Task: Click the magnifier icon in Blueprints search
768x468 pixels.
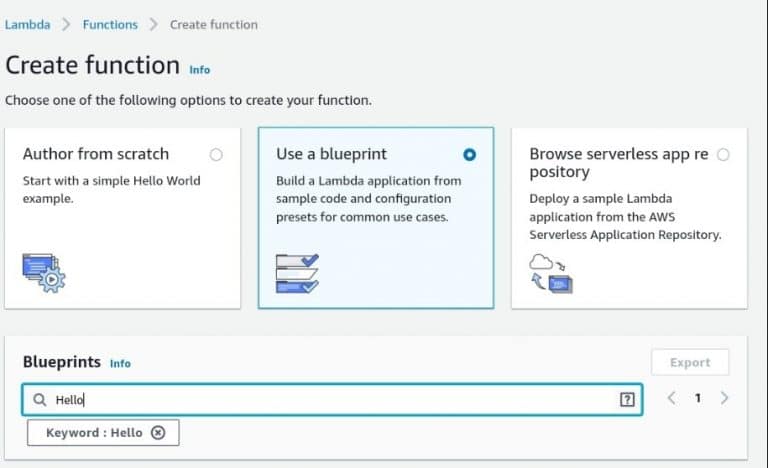Action: (40, 400)
